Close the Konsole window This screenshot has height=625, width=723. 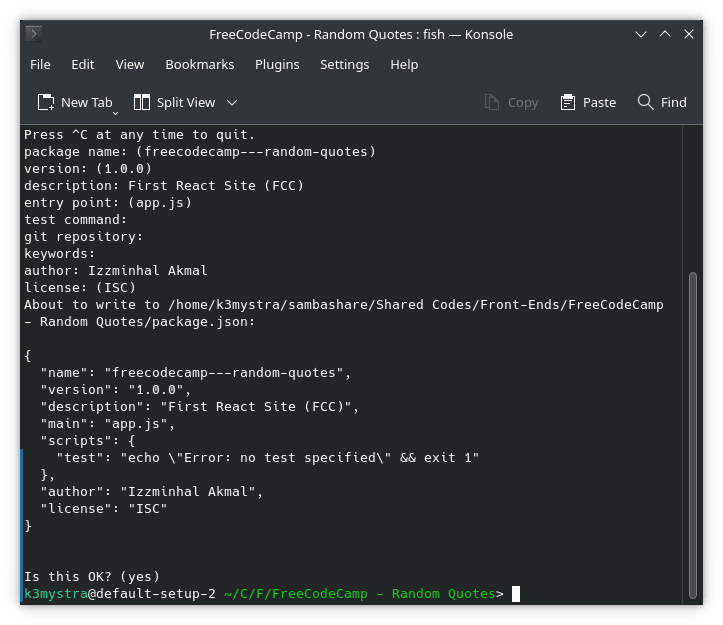pos(689,34)
